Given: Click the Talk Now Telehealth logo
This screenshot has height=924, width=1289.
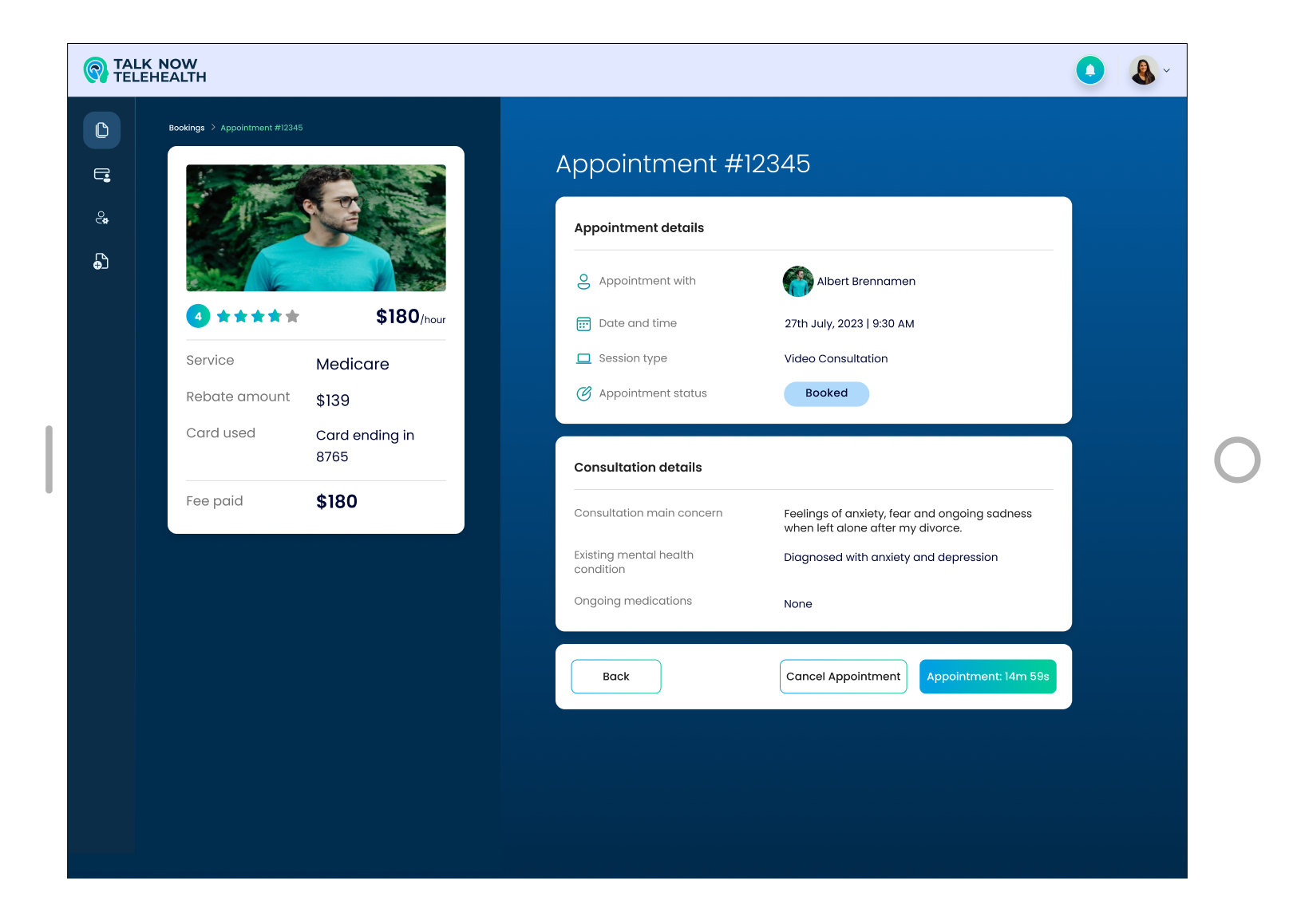Looking at the screenshot, I should 145,70.
